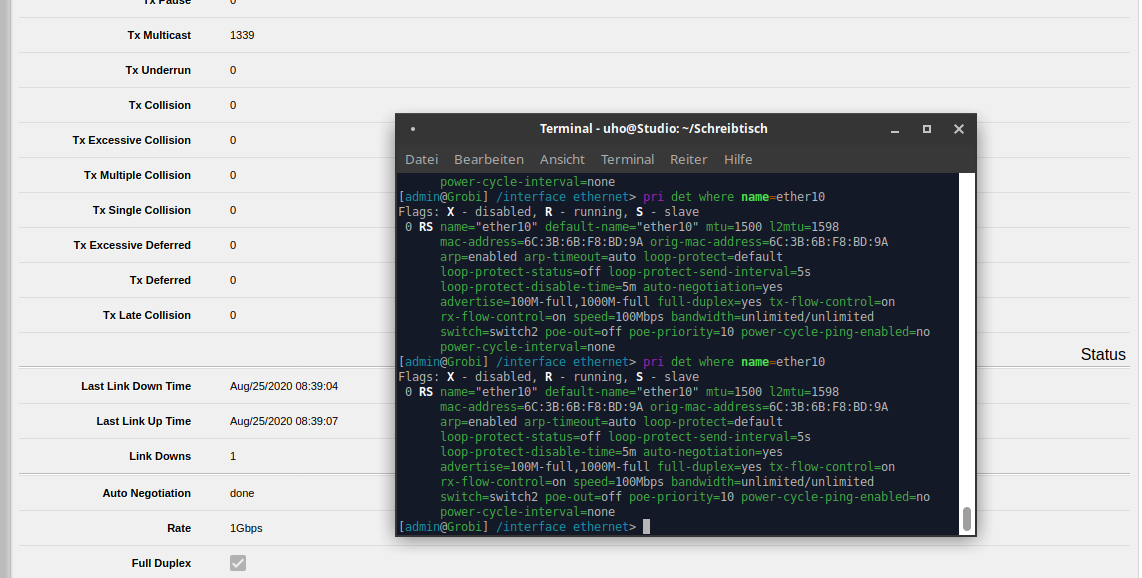Click the value Aug/25/2020 08:39:04
The image size is (1142, 578).
(x=284, y=386)
